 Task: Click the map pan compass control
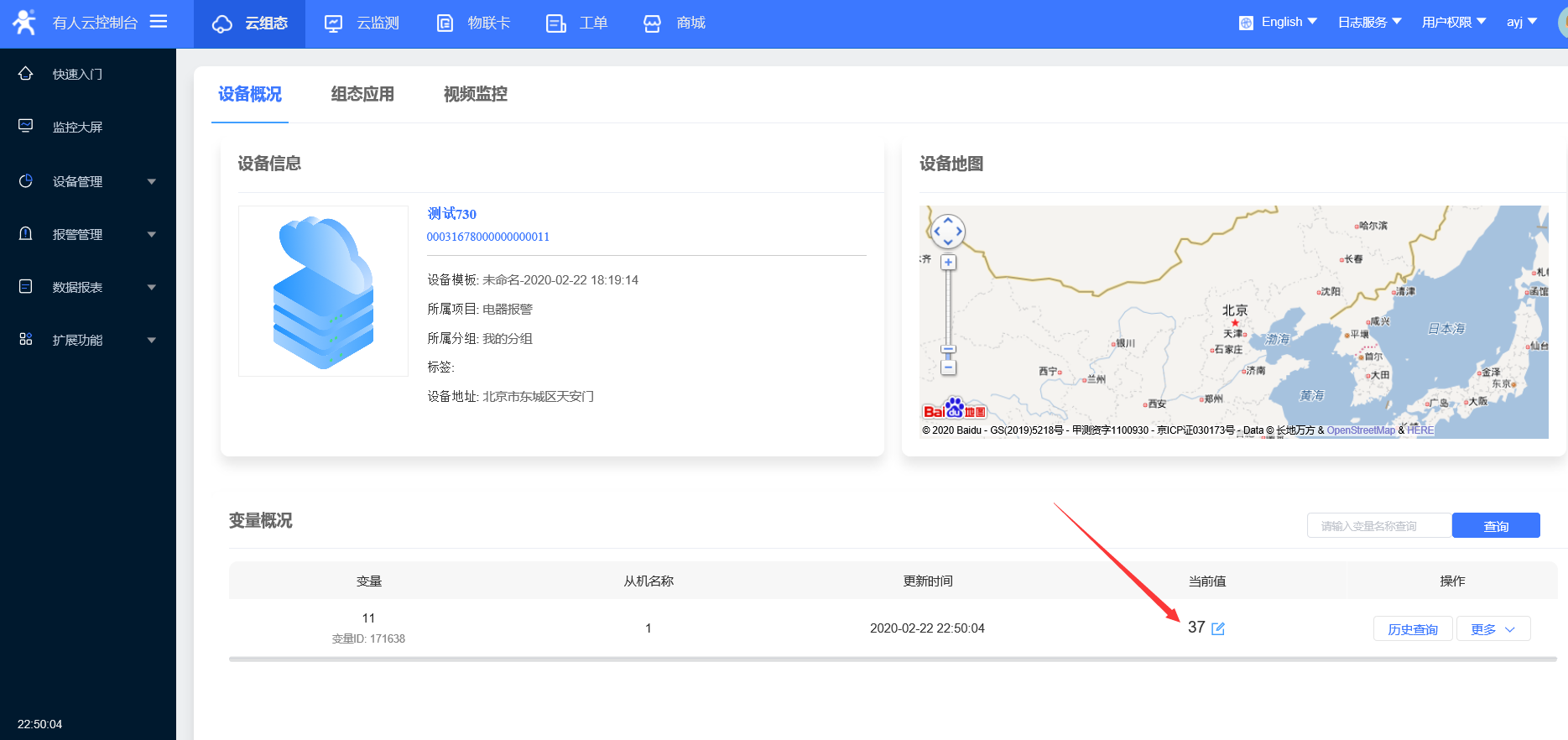coord(948,231)
